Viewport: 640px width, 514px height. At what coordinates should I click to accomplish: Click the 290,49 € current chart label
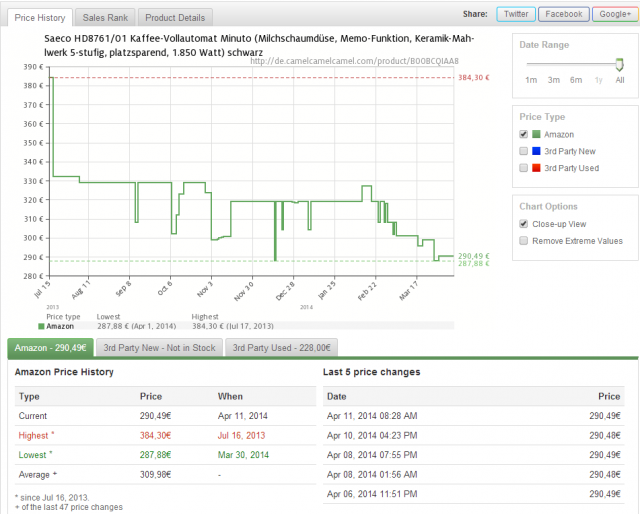point(473,256)
